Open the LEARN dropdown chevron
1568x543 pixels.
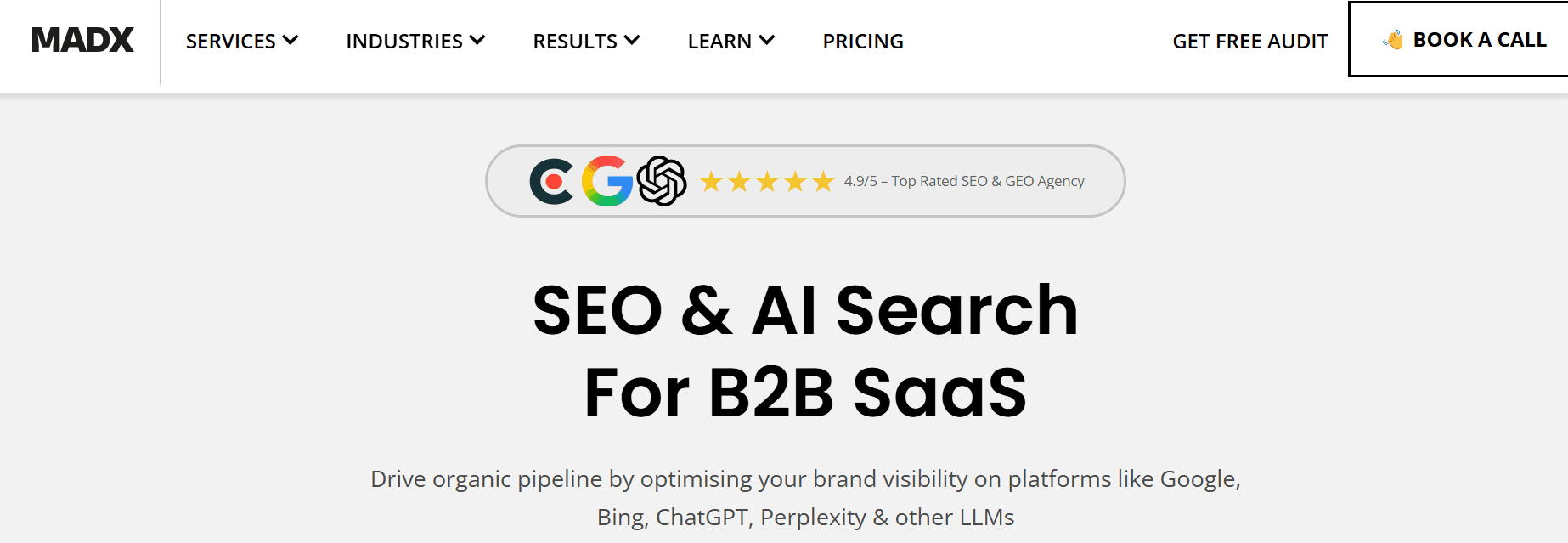pos(767,40)
